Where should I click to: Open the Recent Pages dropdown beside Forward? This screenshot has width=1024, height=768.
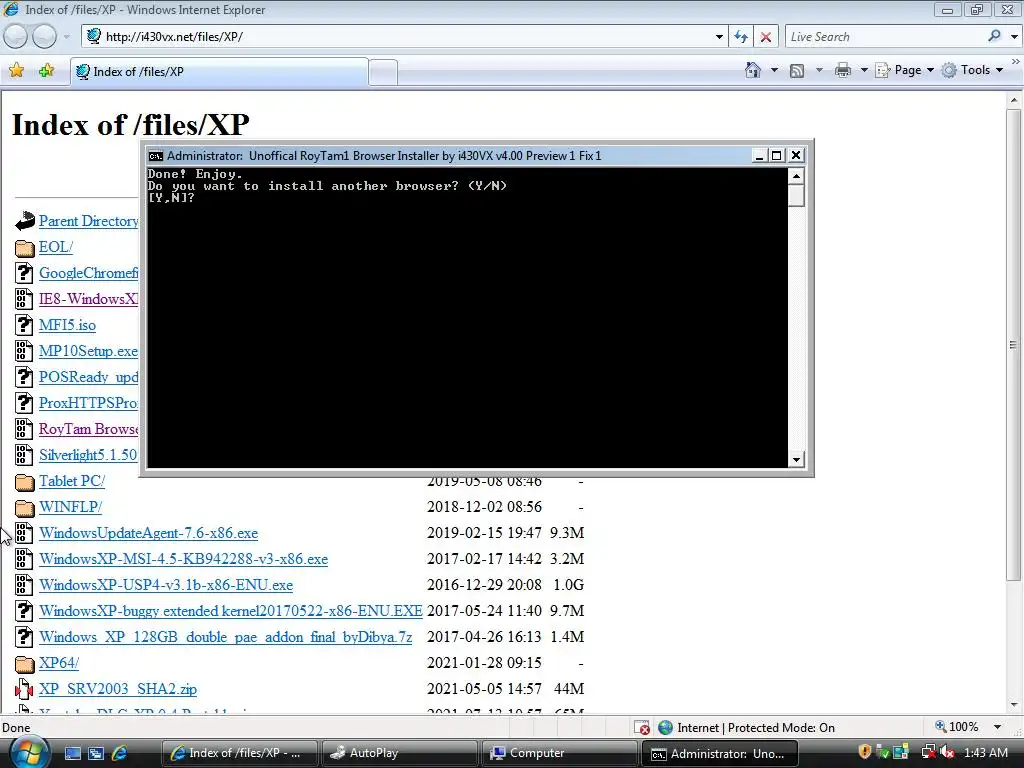tap(67, 37)
